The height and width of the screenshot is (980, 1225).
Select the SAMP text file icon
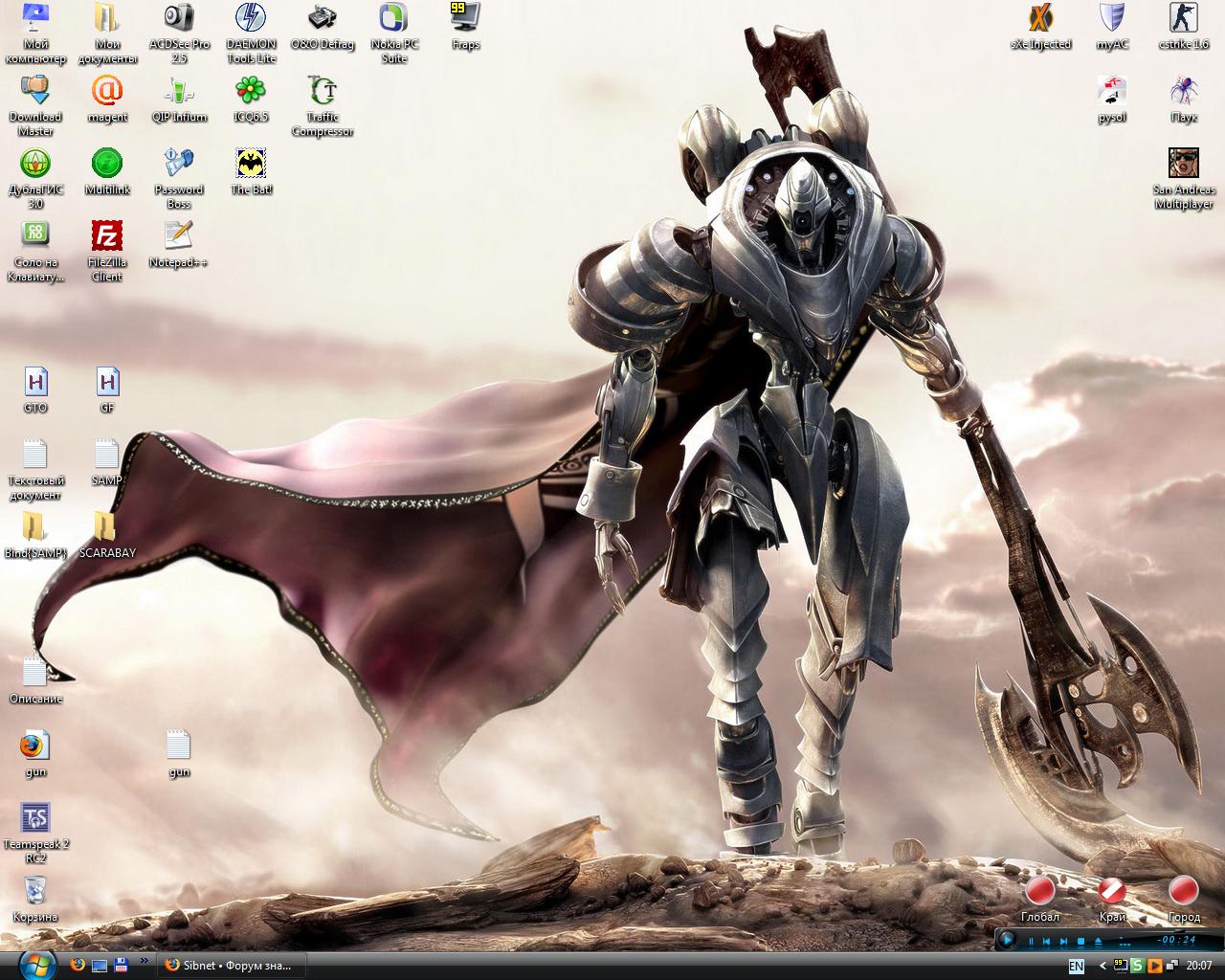[107, 462]
